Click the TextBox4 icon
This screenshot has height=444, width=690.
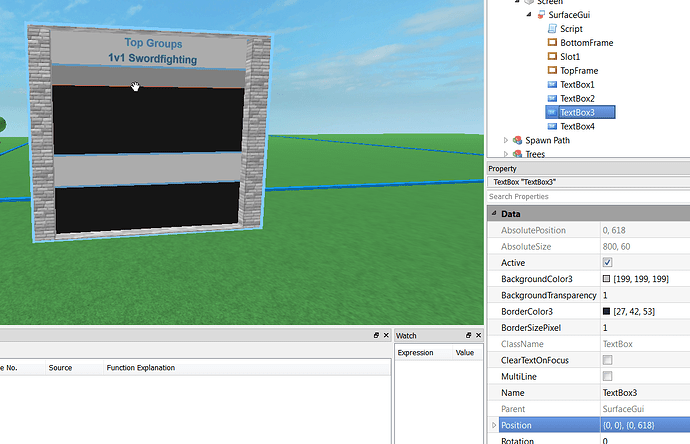[x=552, y=127]
